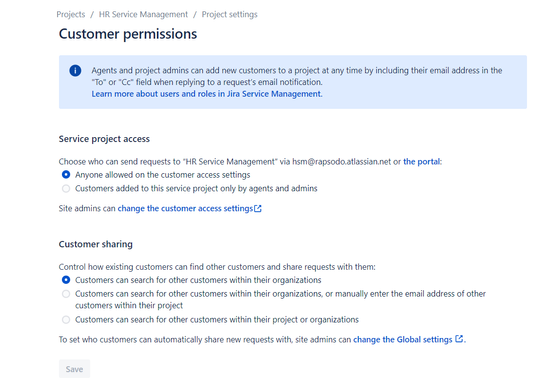The width and height of the screenshot is (547, 382).
Task: Click the Service project access heading
Action: (104, 139)
